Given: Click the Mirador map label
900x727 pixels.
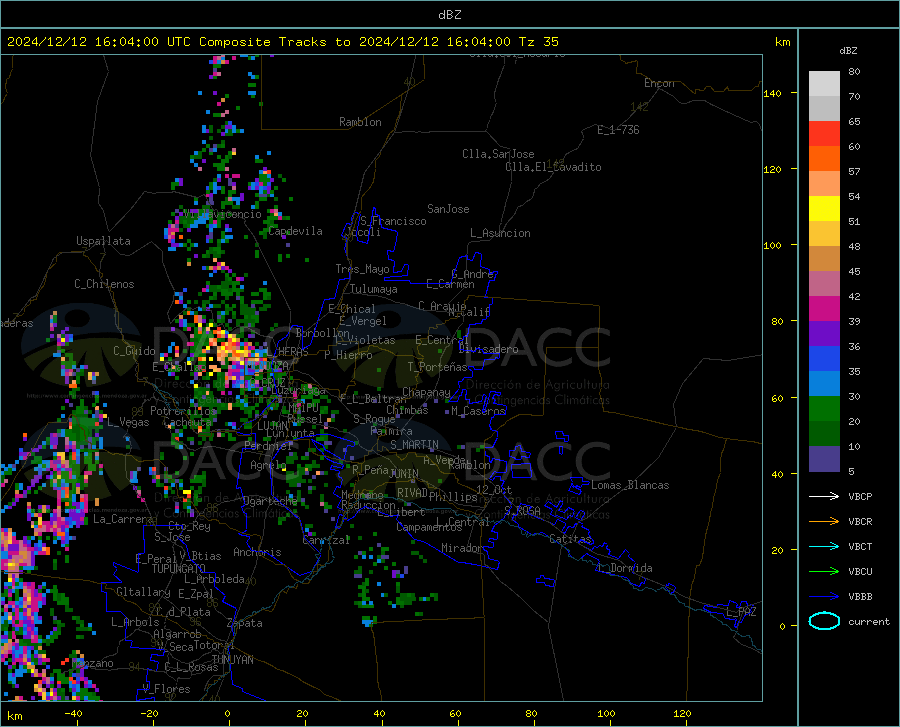Looking at the screenshot, I should tap(462, 548).
